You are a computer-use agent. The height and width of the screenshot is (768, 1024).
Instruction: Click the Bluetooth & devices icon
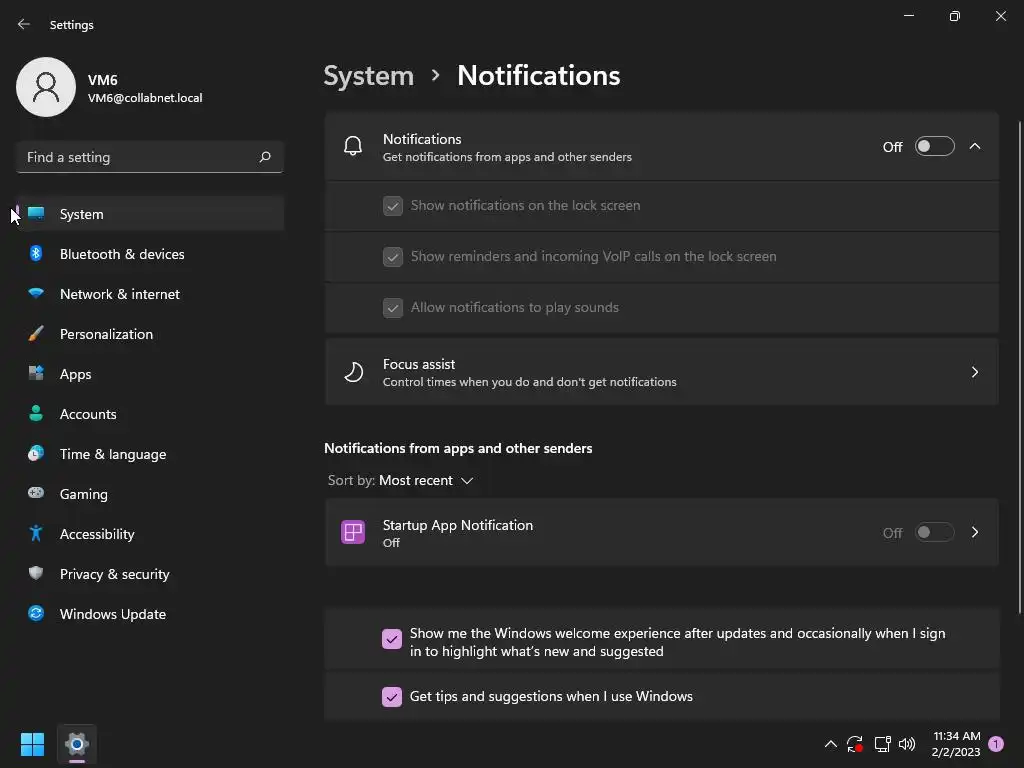point(36,254)
